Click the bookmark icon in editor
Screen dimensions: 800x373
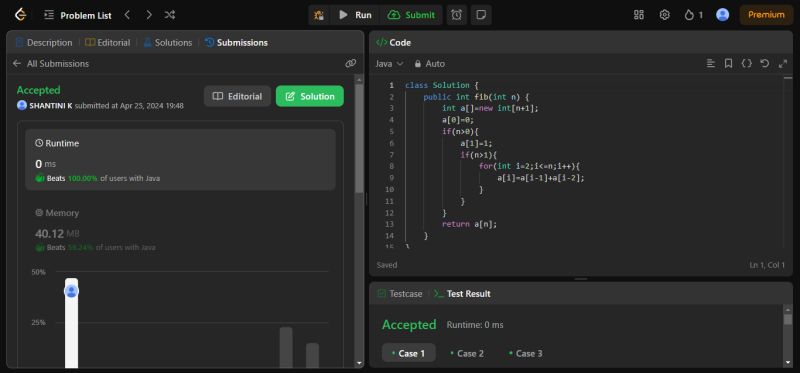(729, 63)
